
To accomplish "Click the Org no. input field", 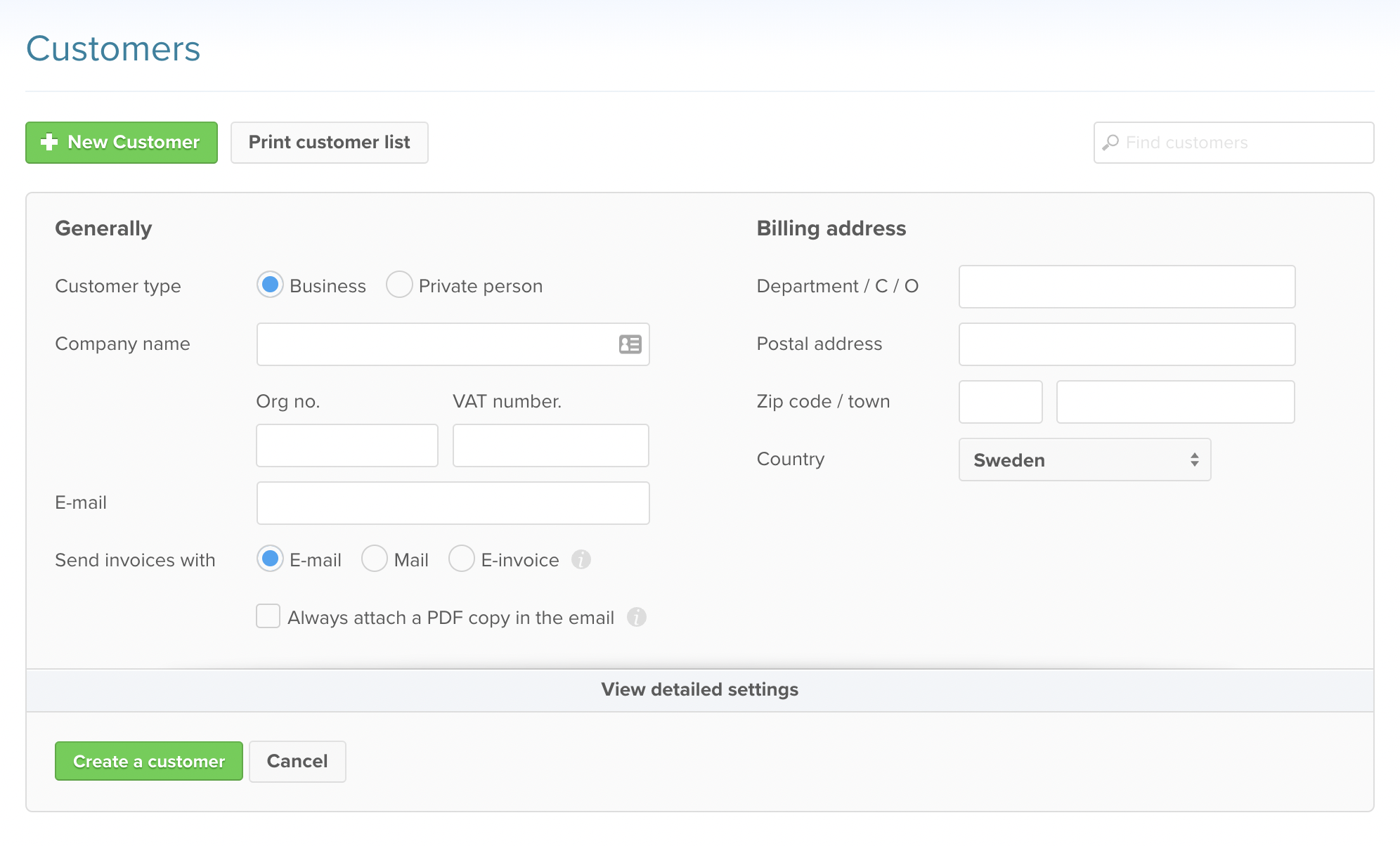I will click(347, 445).
